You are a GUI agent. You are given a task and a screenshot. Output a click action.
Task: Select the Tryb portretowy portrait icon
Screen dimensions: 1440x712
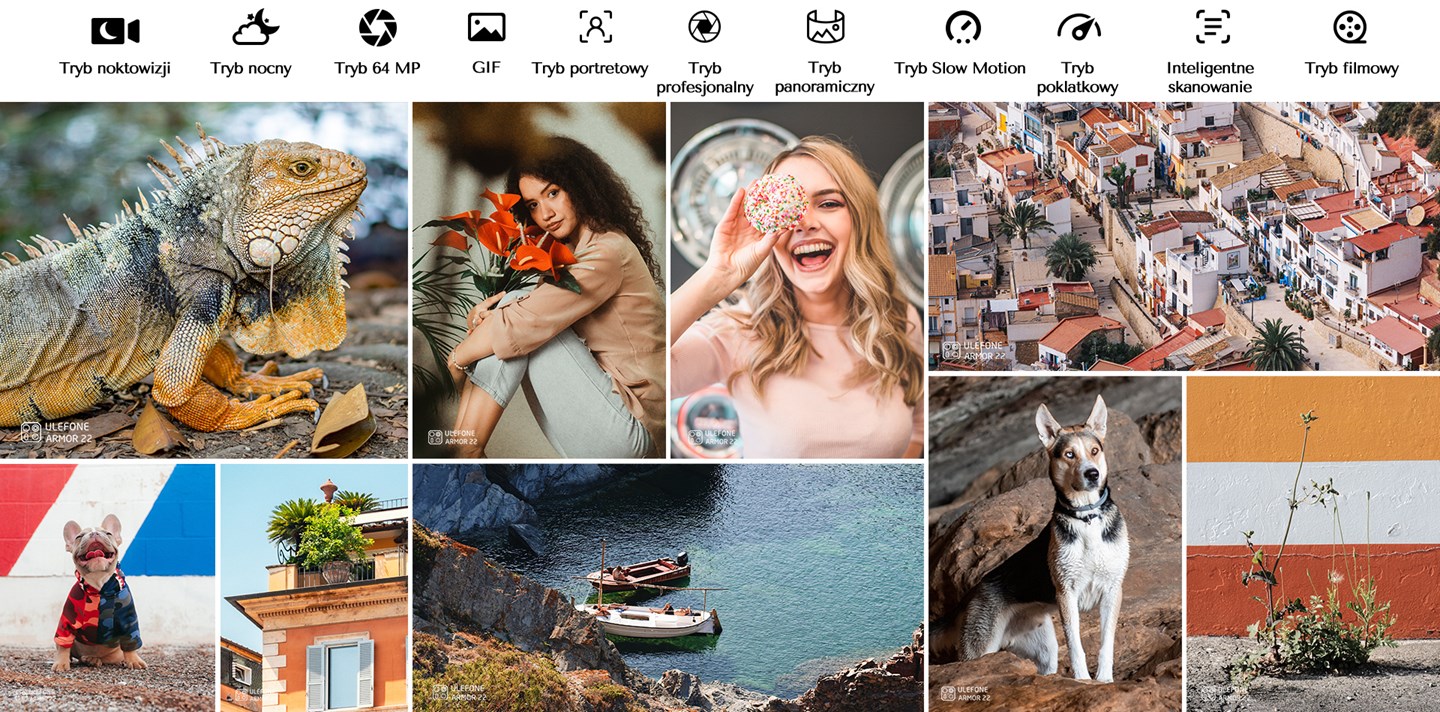click(x=595, y=27)
